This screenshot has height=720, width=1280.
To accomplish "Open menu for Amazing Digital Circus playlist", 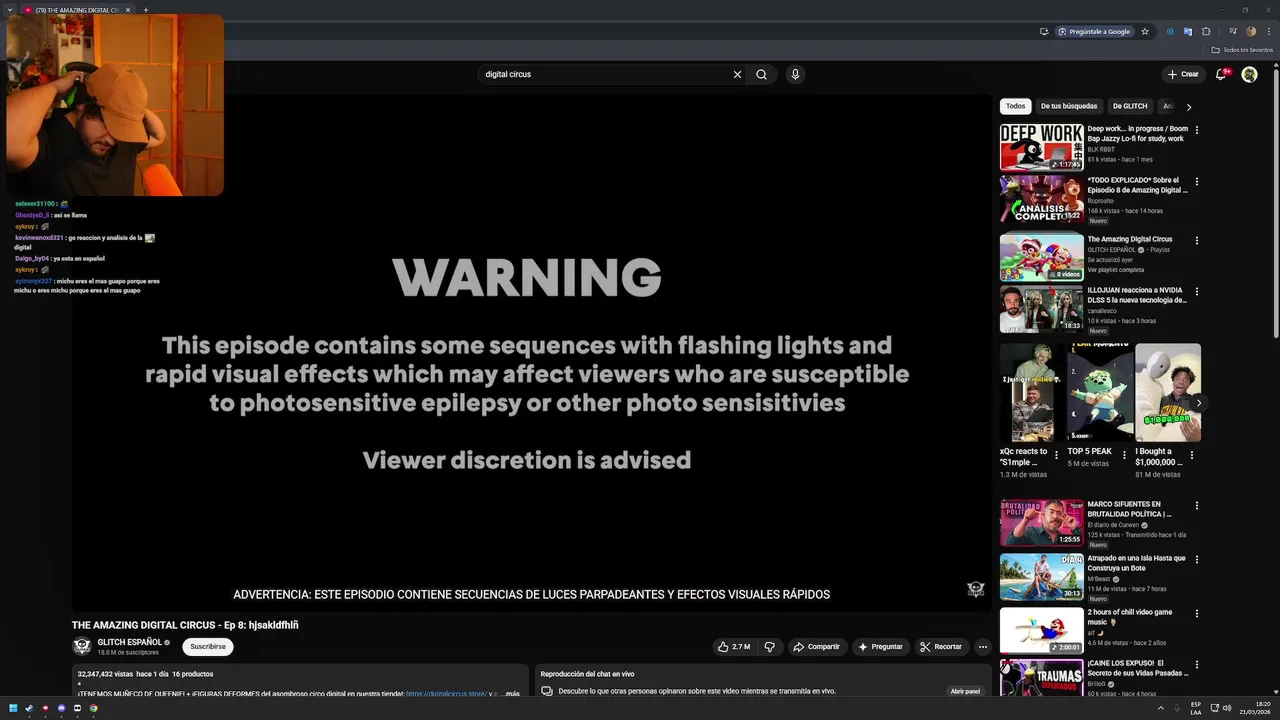I will point(1197,240).
